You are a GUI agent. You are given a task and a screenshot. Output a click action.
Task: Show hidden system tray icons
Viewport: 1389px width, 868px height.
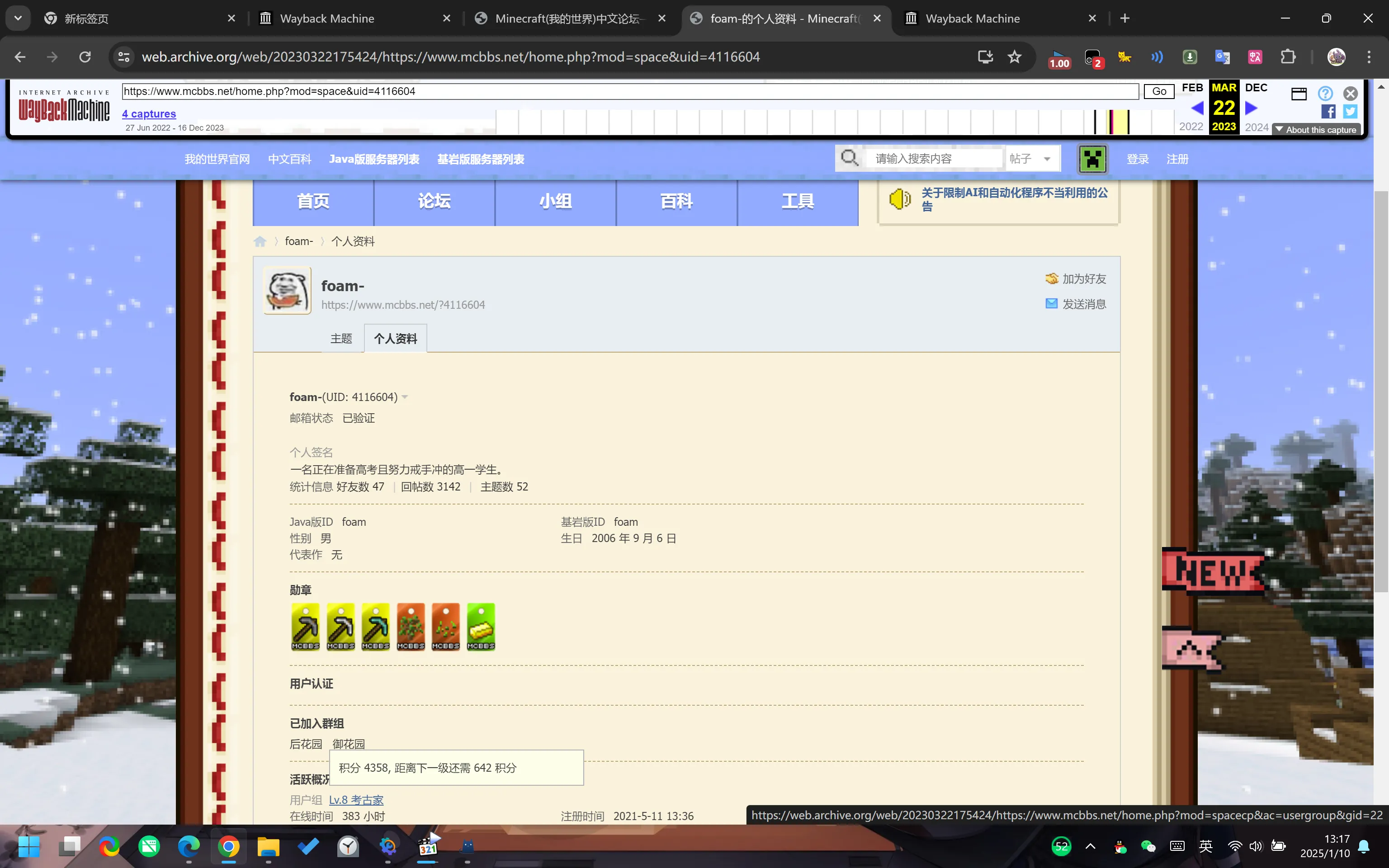(1091, 846)
